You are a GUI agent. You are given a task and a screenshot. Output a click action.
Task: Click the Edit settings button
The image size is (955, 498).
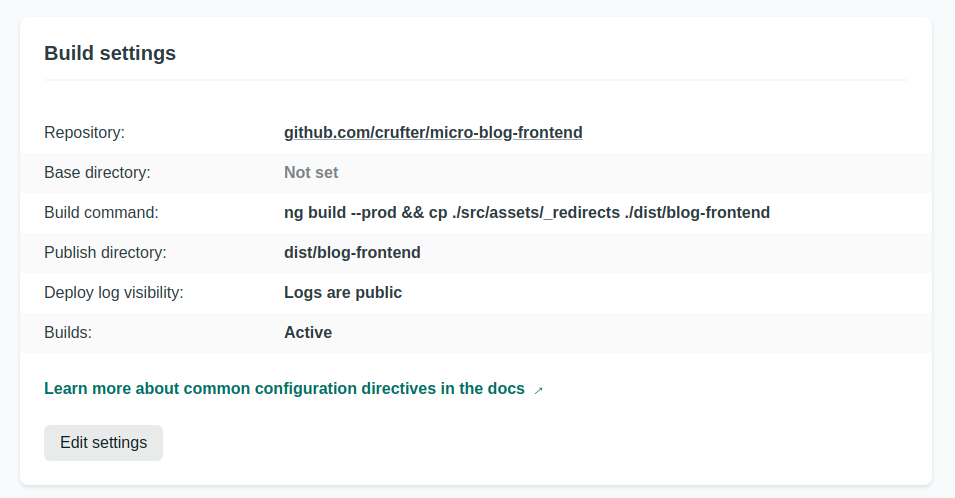pyautogui.click(x=103, y=443)
